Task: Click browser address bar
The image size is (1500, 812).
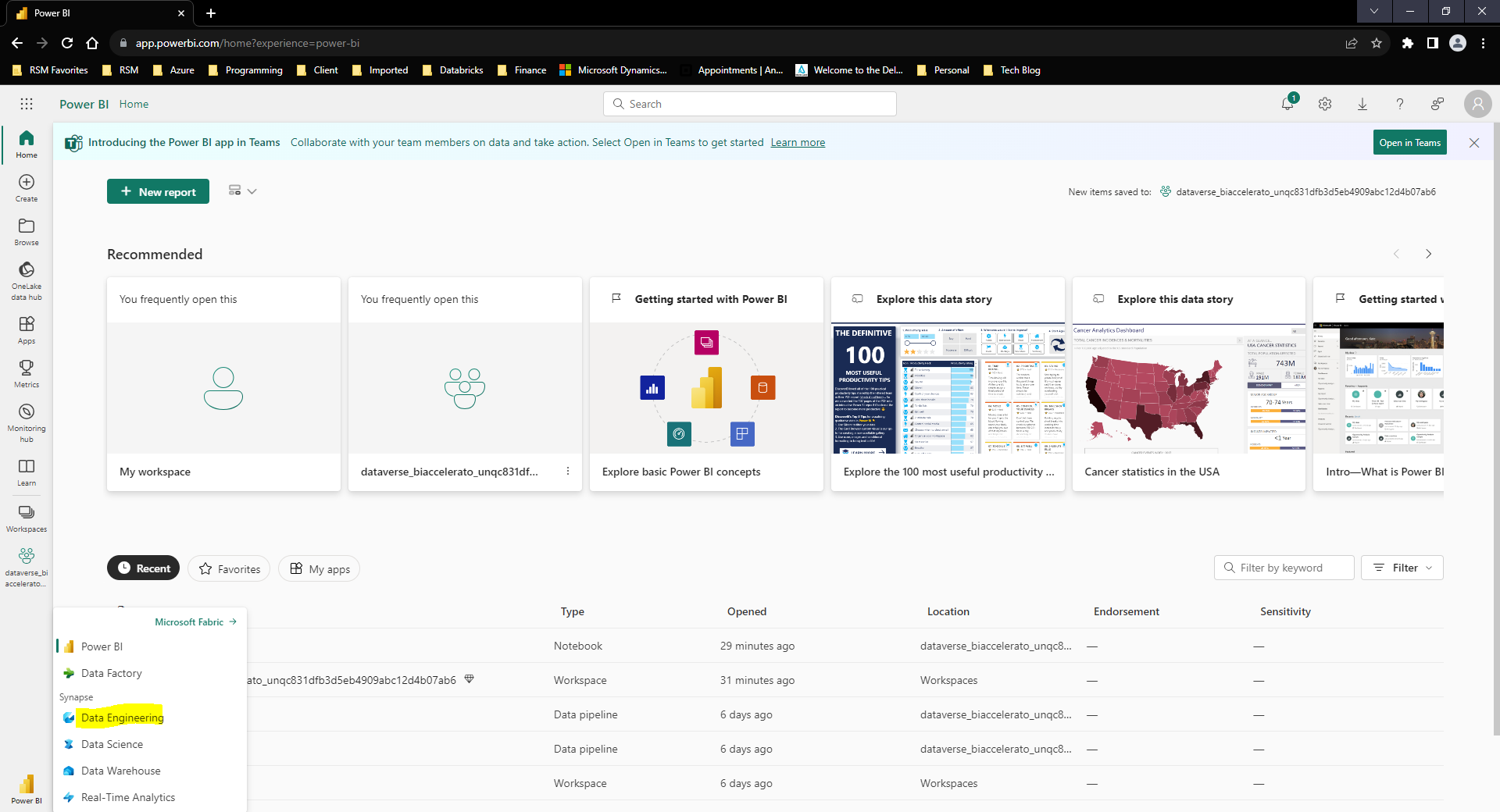Action: [727, 43]
